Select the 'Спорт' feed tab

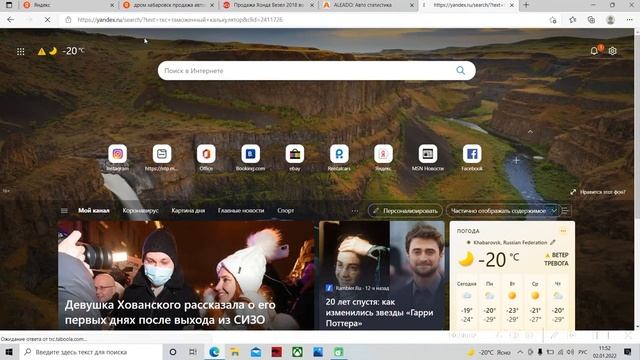(x=285, y=211)
